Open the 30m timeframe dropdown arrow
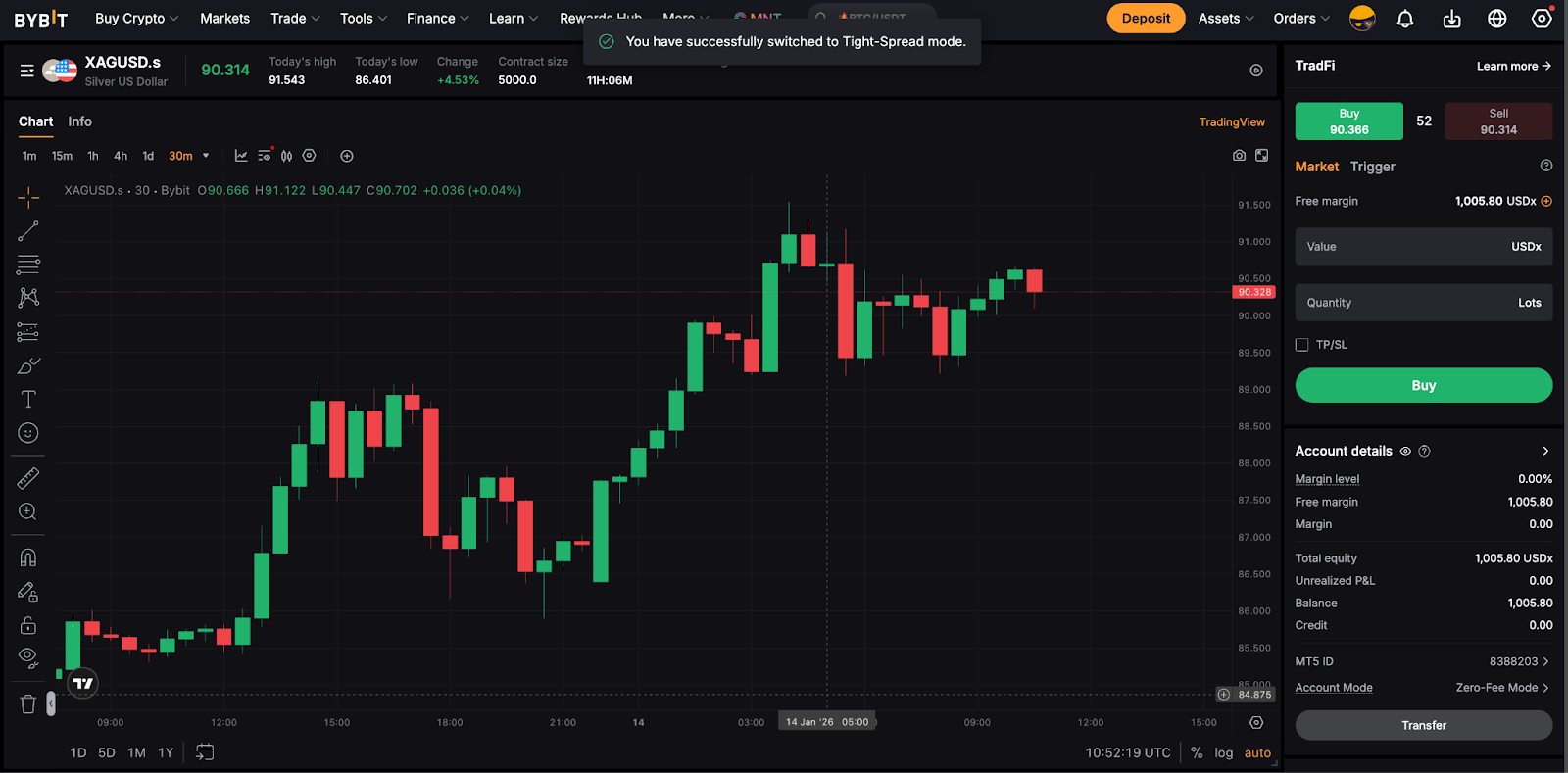This screenshot has width=1568, height=773. coord(206,156)
